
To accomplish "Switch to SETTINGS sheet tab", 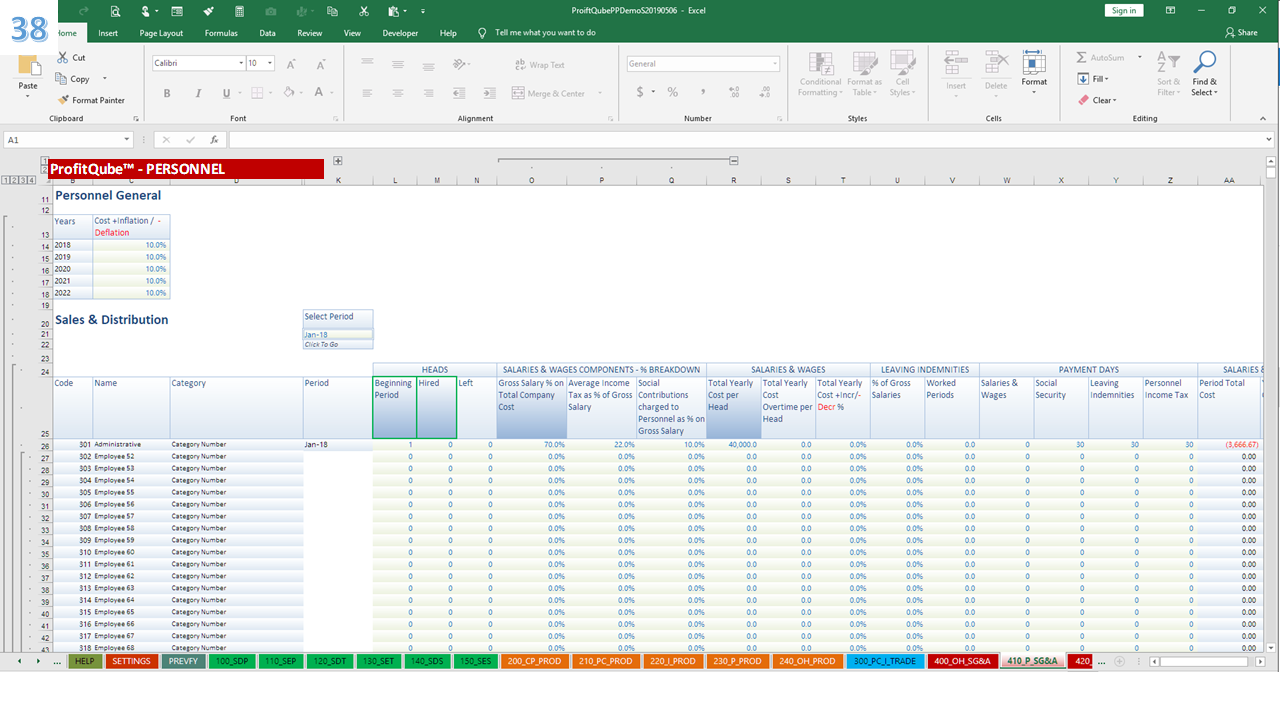I will click(131, 661).
